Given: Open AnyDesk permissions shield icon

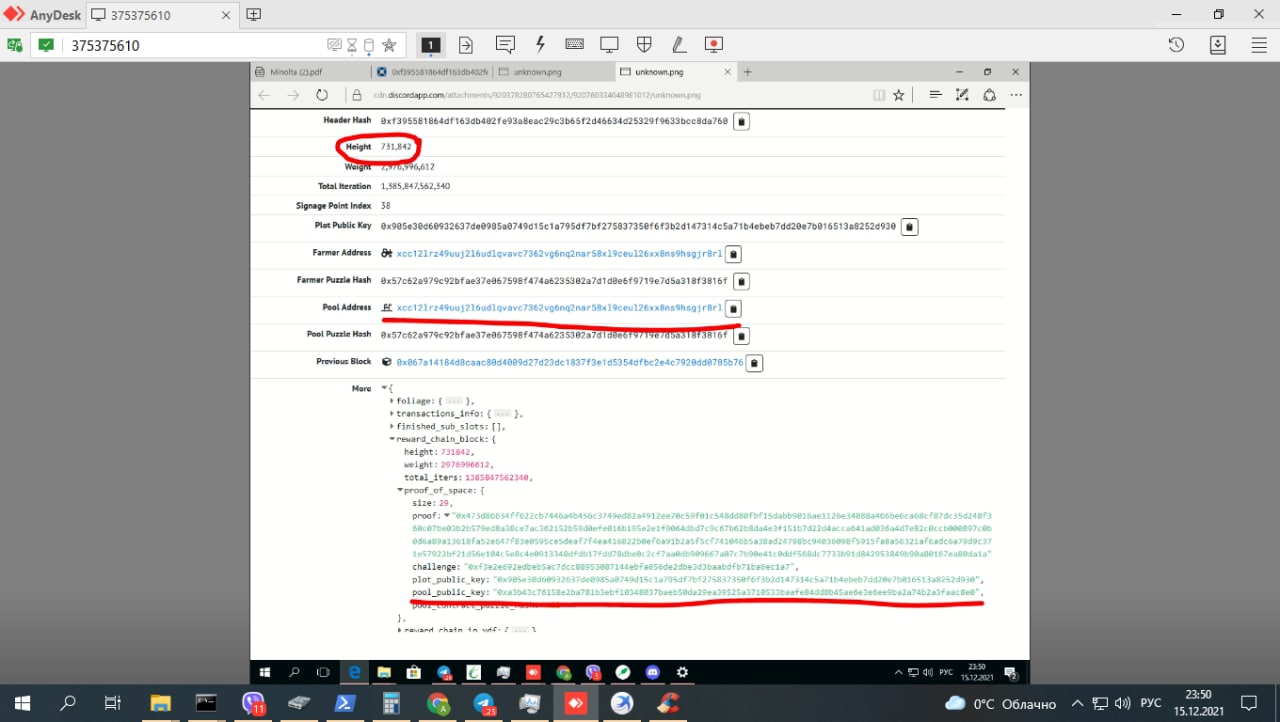Looking at the screenshot, I should point(644,45).
